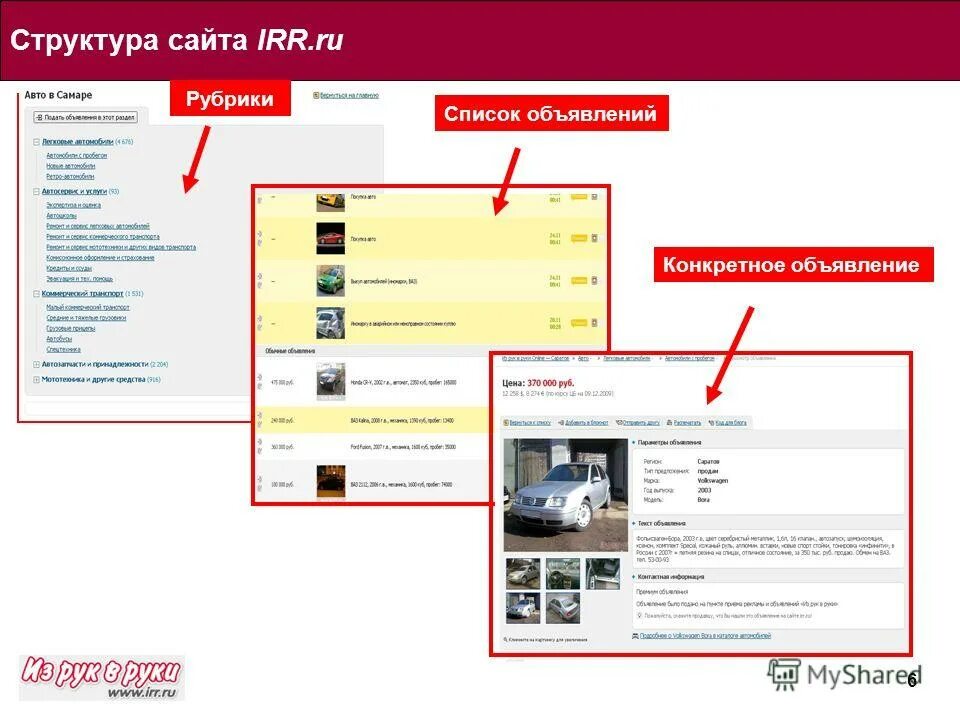Click the Распечатать (print) icon on the ad toolbar

669,420
